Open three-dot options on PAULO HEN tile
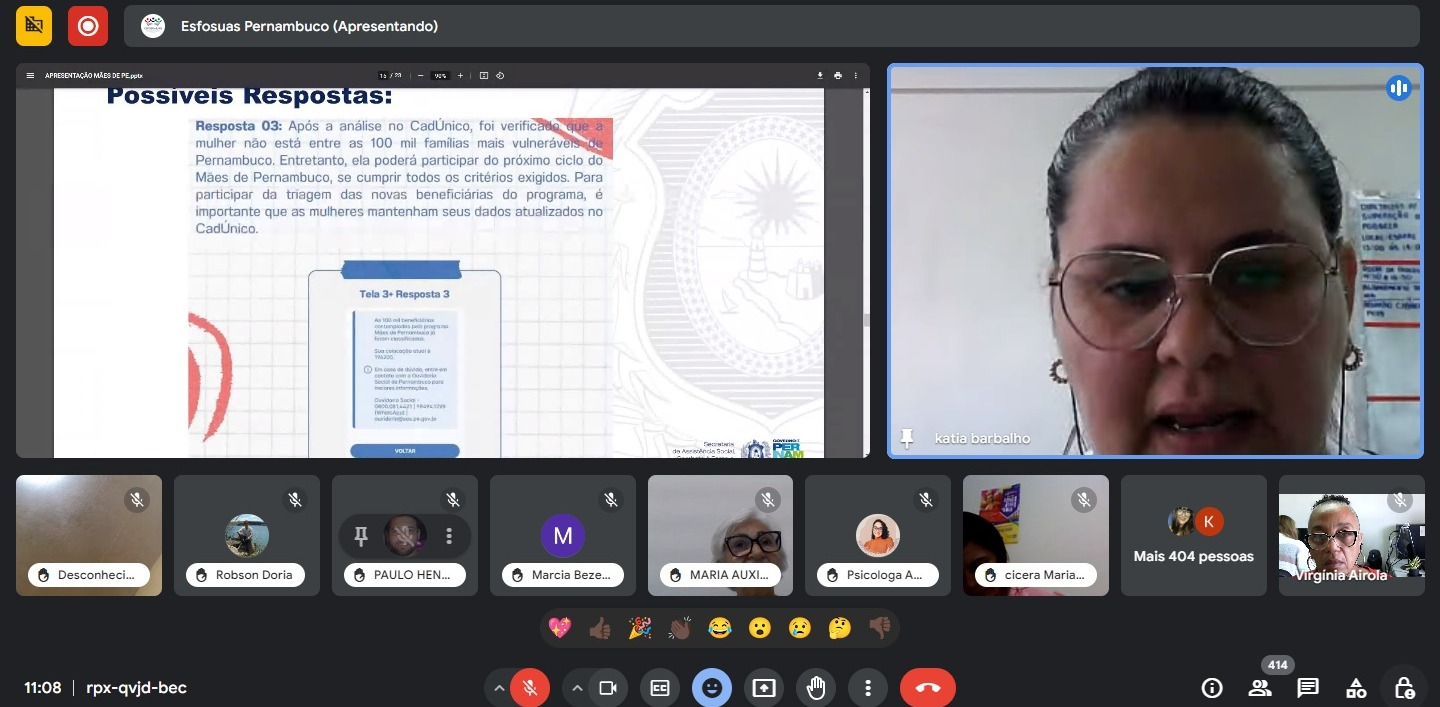The height and width of the screenshot is (707, 1440). [449, 536]
